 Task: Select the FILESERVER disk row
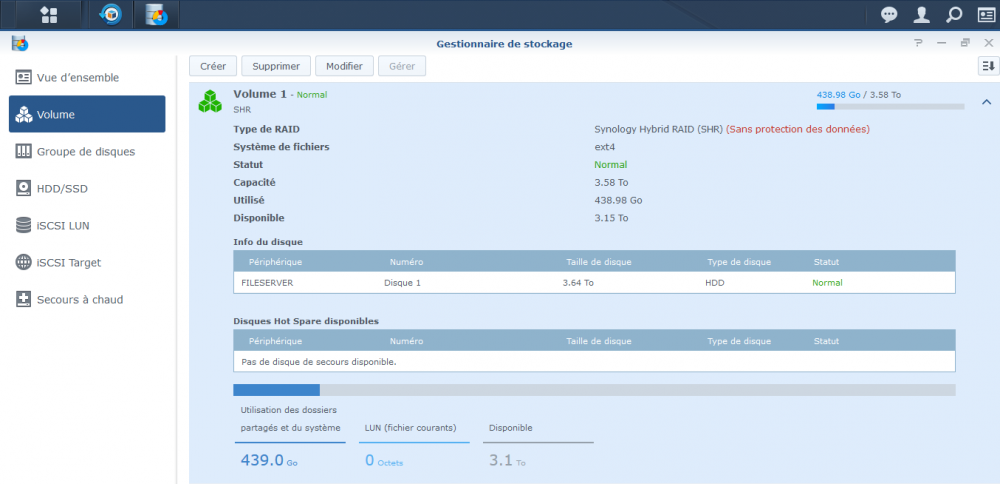tap(594, 282)
